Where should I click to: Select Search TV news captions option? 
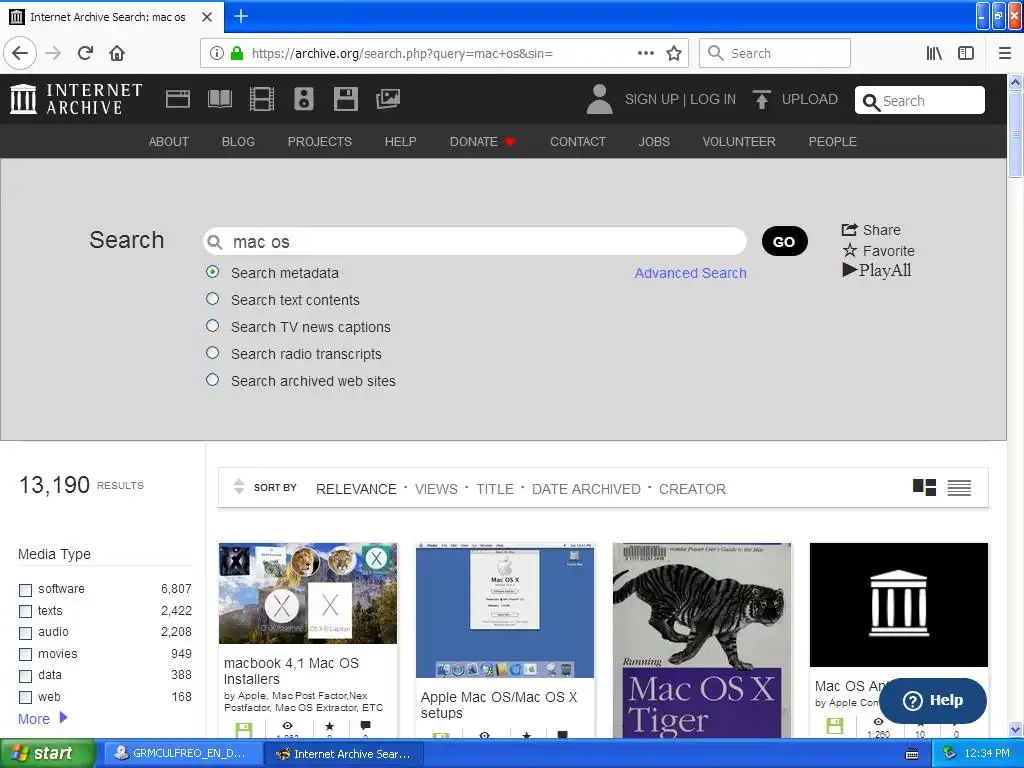(x=212, y=325)
